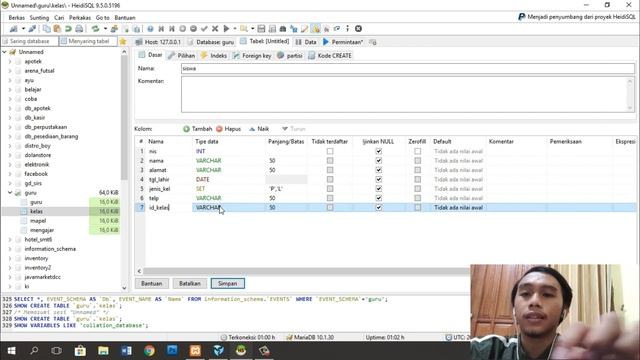Click Tambah to add a column
640x360 pixels.
point(198,129)
